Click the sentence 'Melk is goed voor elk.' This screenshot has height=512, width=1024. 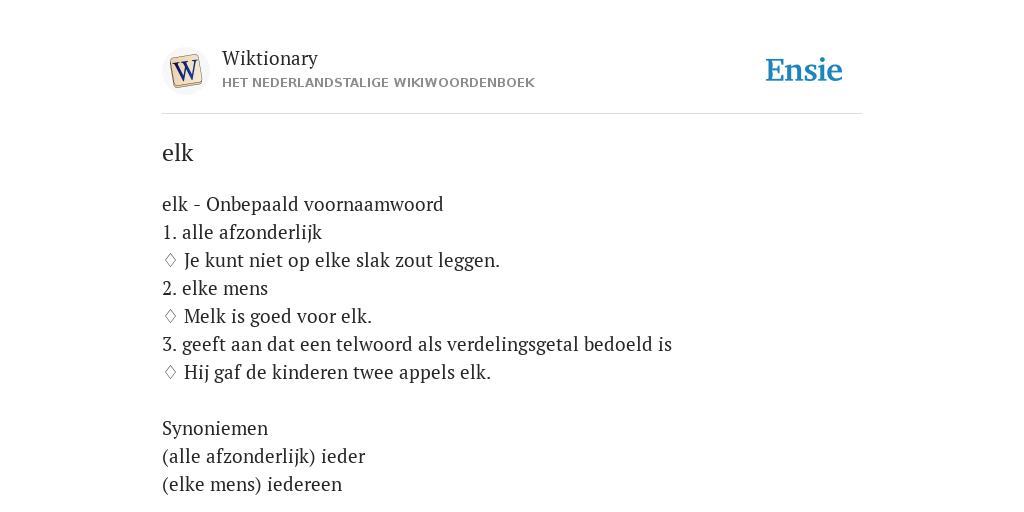coord(278,317)
